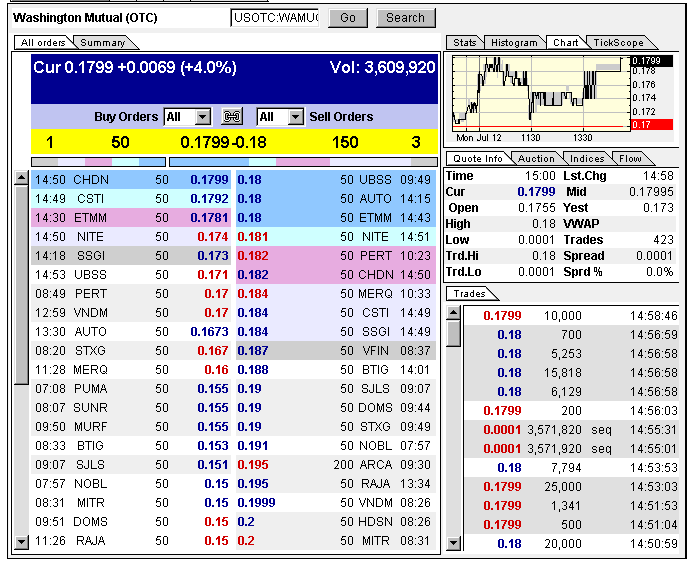Open the Histogram tab
Image resolution: width=690 pixels, height=562 pixels.
(516, 43)
